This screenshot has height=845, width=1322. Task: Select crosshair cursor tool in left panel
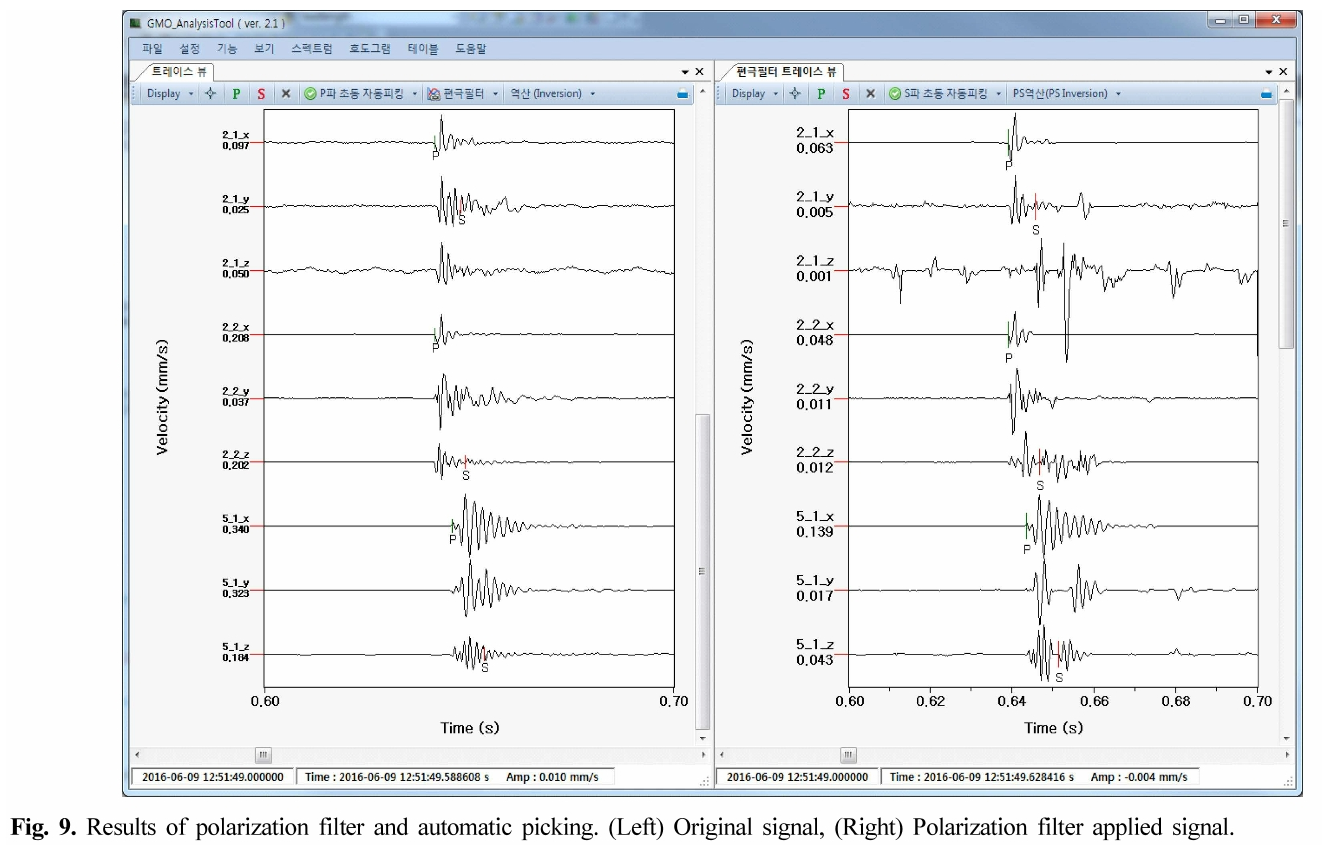pyautogui.click(x=210, y=93)
